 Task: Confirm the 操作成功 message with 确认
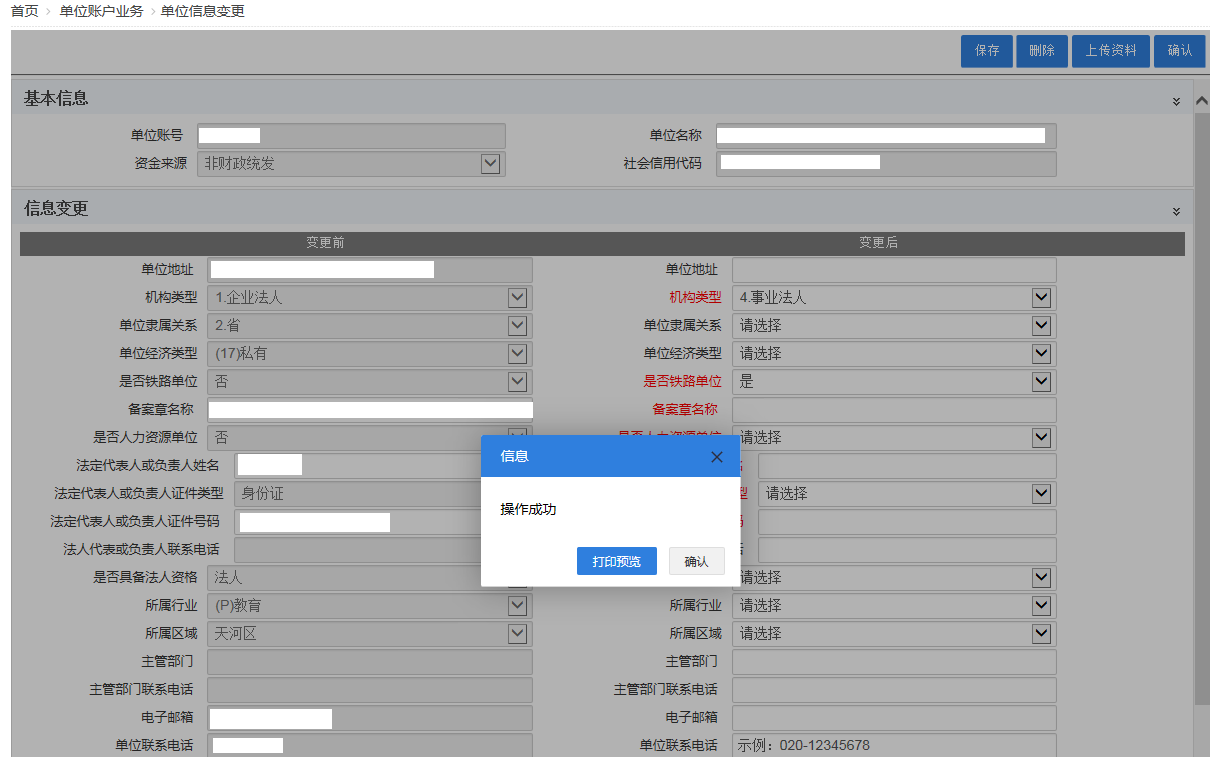[696, 562]
